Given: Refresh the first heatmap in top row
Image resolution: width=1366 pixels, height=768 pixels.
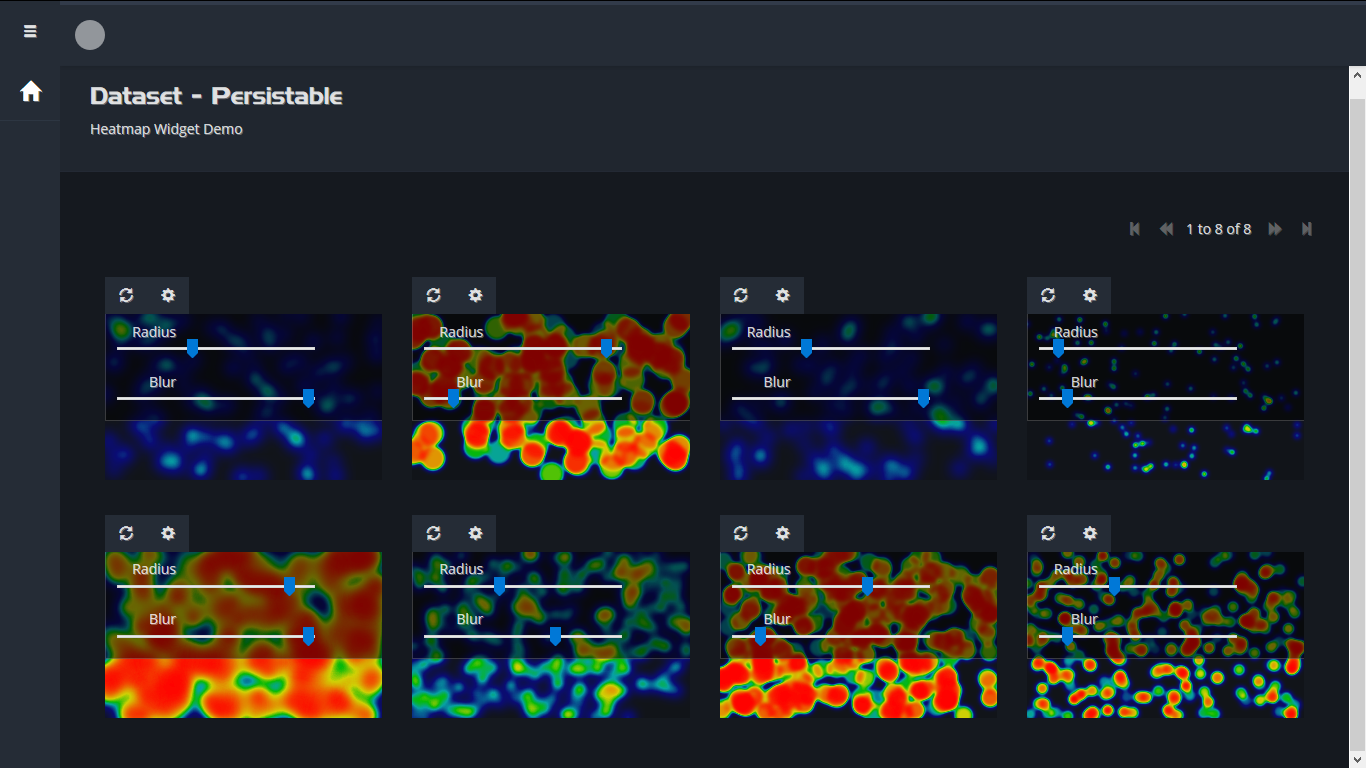Looking at the screenshot, I should (126, 295).
